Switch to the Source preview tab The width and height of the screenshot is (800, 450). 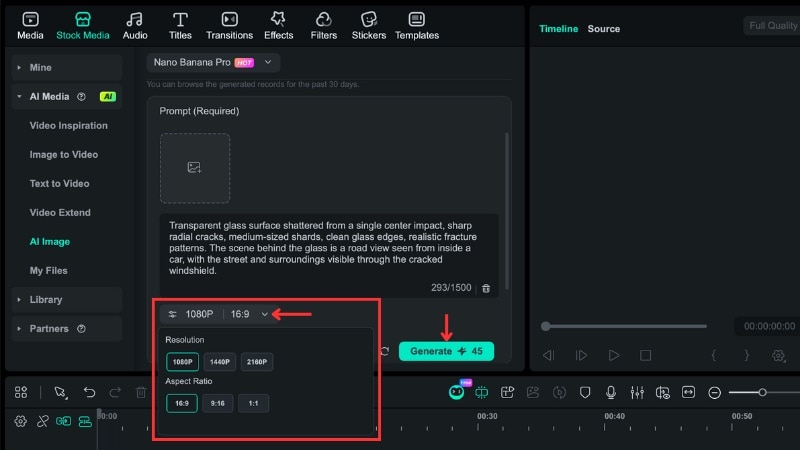[604, 29]
